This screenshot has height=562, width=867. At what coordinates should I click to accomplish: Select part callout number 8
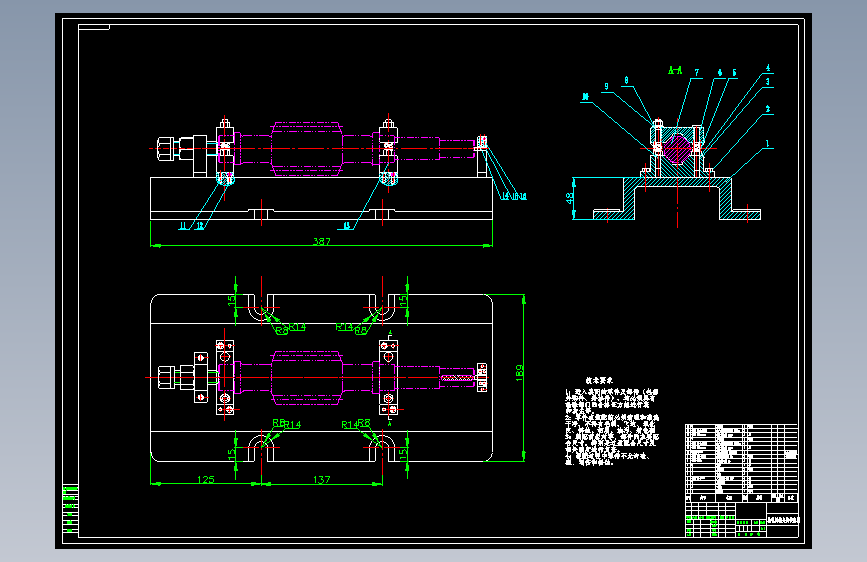pos(626,81)
